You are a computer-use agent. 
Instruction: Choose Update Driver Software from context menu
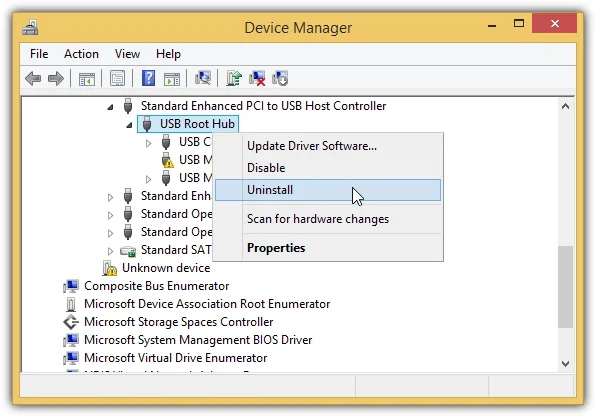(312, 146)
